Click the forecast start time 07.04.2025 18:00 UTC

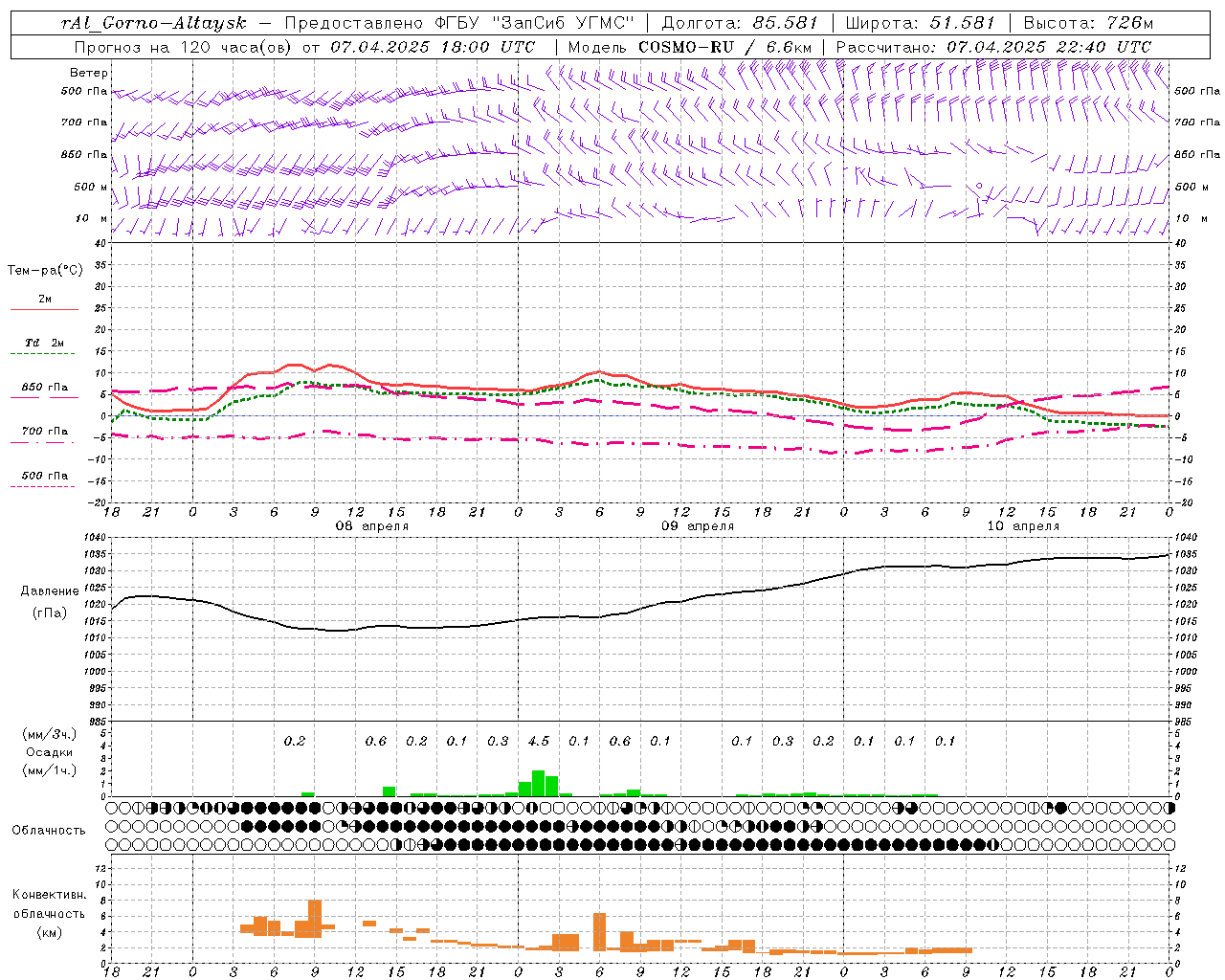433,47
